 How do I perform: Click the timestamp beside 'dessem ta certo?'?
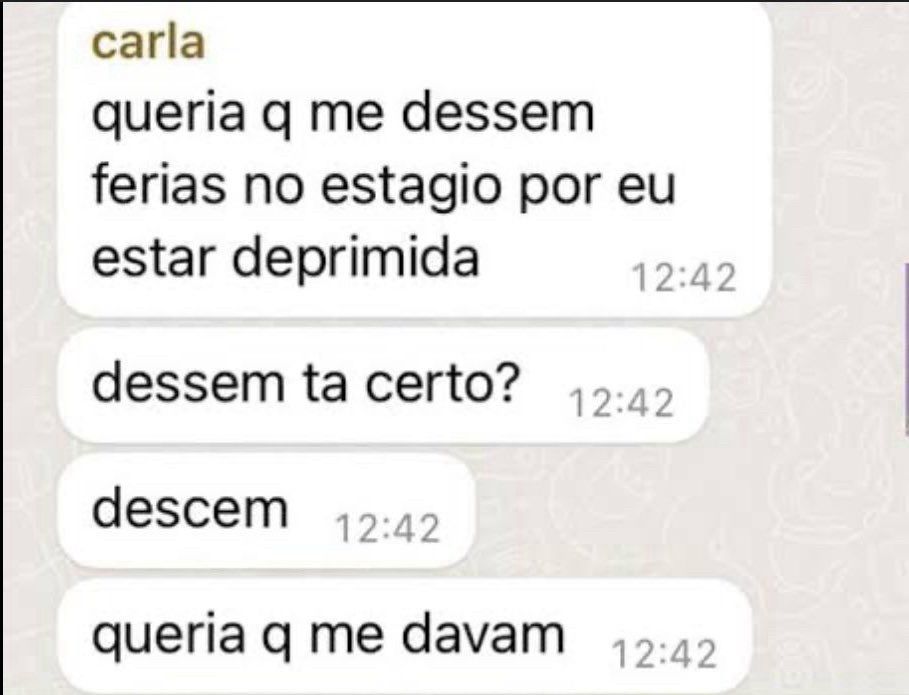622,403
